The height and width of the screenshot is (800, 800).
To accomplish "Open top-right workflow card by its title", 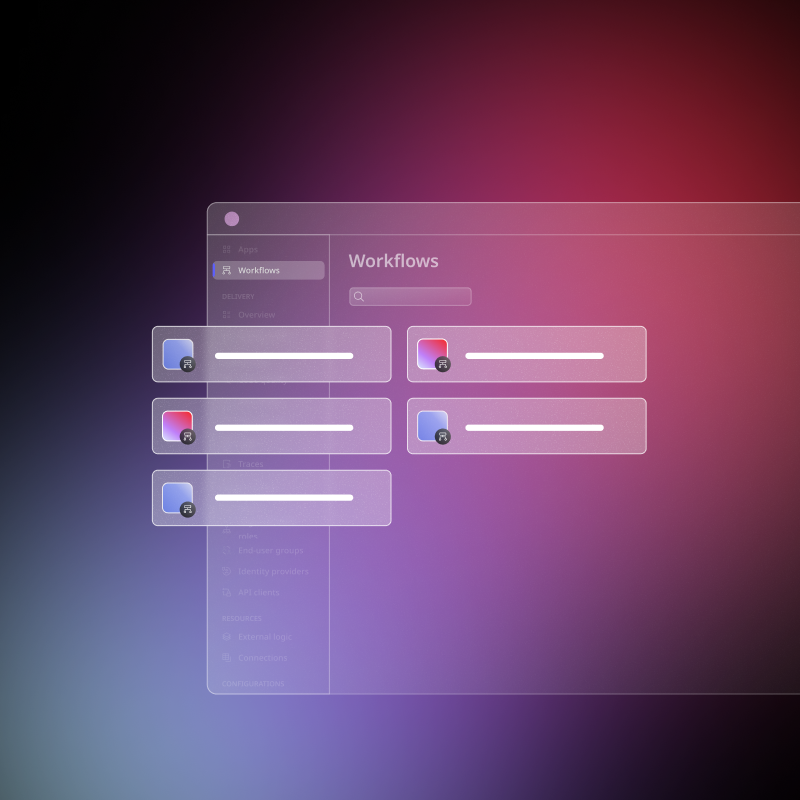I will point(534,355).
